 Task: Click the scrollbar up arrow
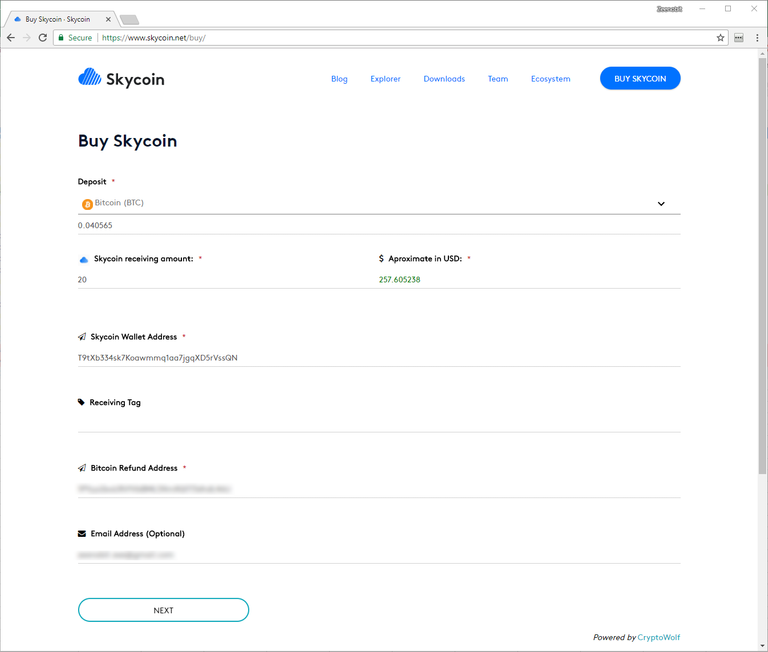click(762, 53)
